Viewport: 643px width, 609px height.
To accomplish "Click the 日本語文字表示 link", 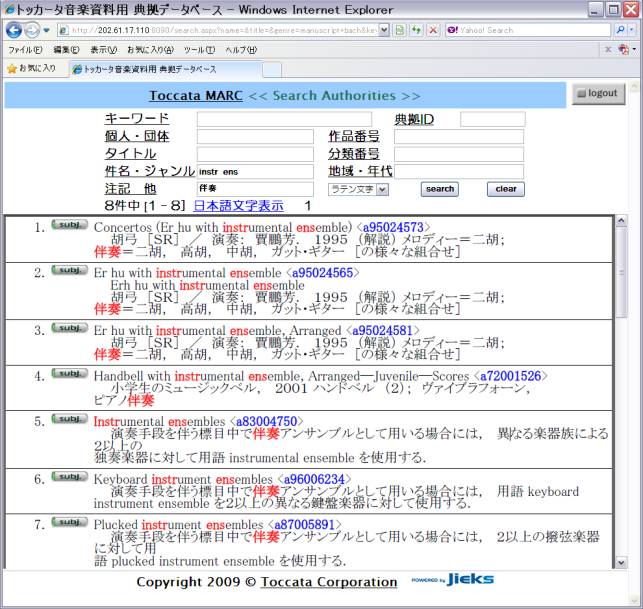I will pyautogui.click(x=238, y=205).
